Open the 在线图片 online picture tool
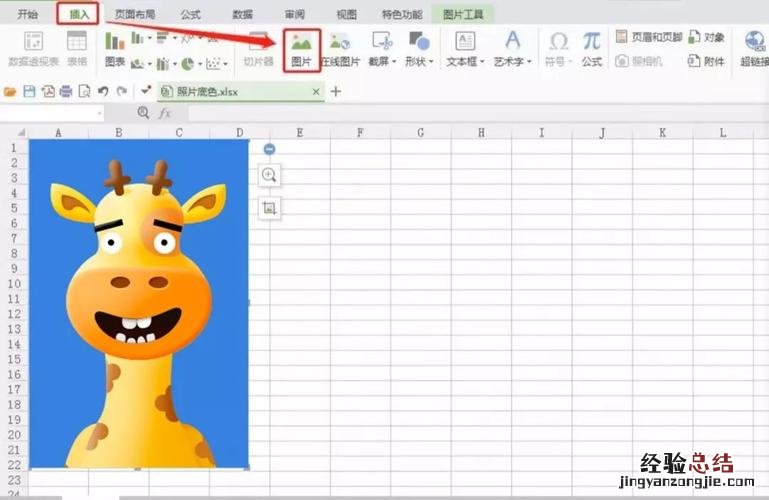 coord(340,47)
